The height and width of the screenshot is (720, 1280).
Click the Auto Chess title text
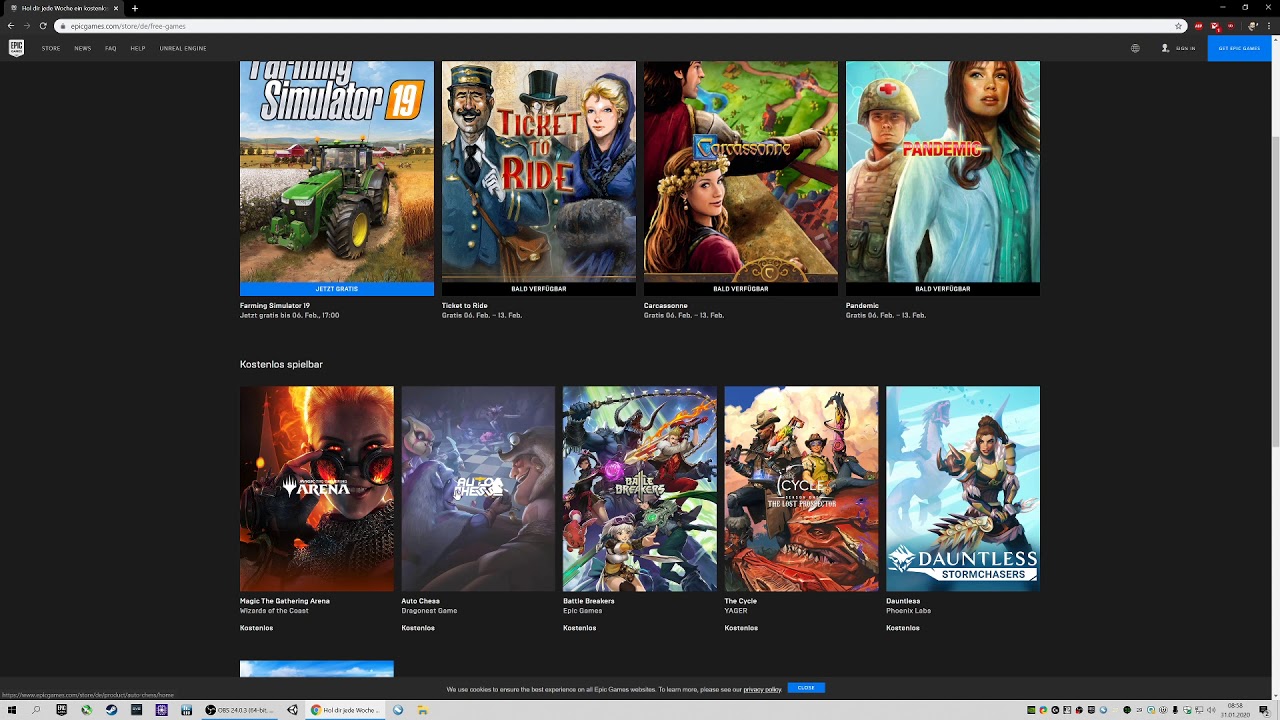pos(421,601)
